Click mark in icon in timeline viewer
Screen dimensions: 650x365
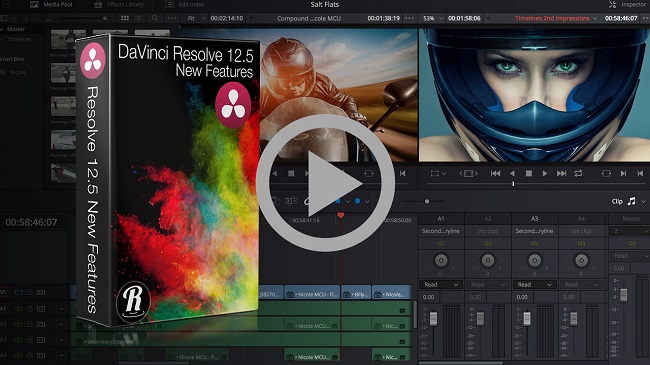[623, 173]
